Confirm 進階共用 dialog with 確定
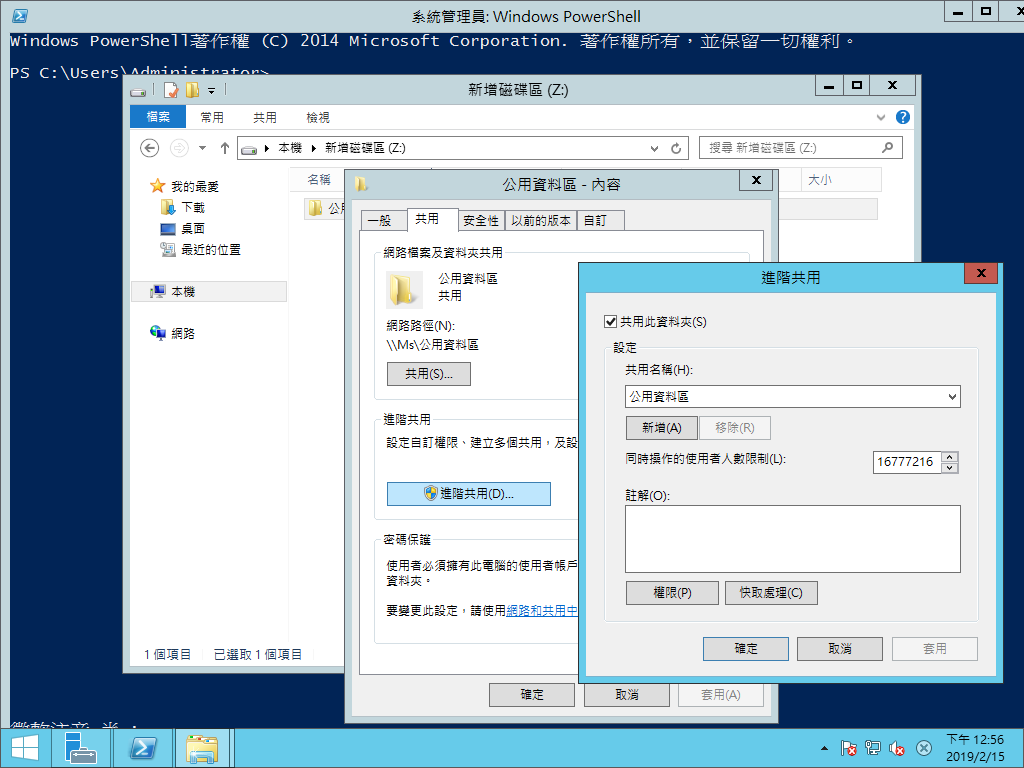This screenshot has height=768, width=1024. point(746,648)
